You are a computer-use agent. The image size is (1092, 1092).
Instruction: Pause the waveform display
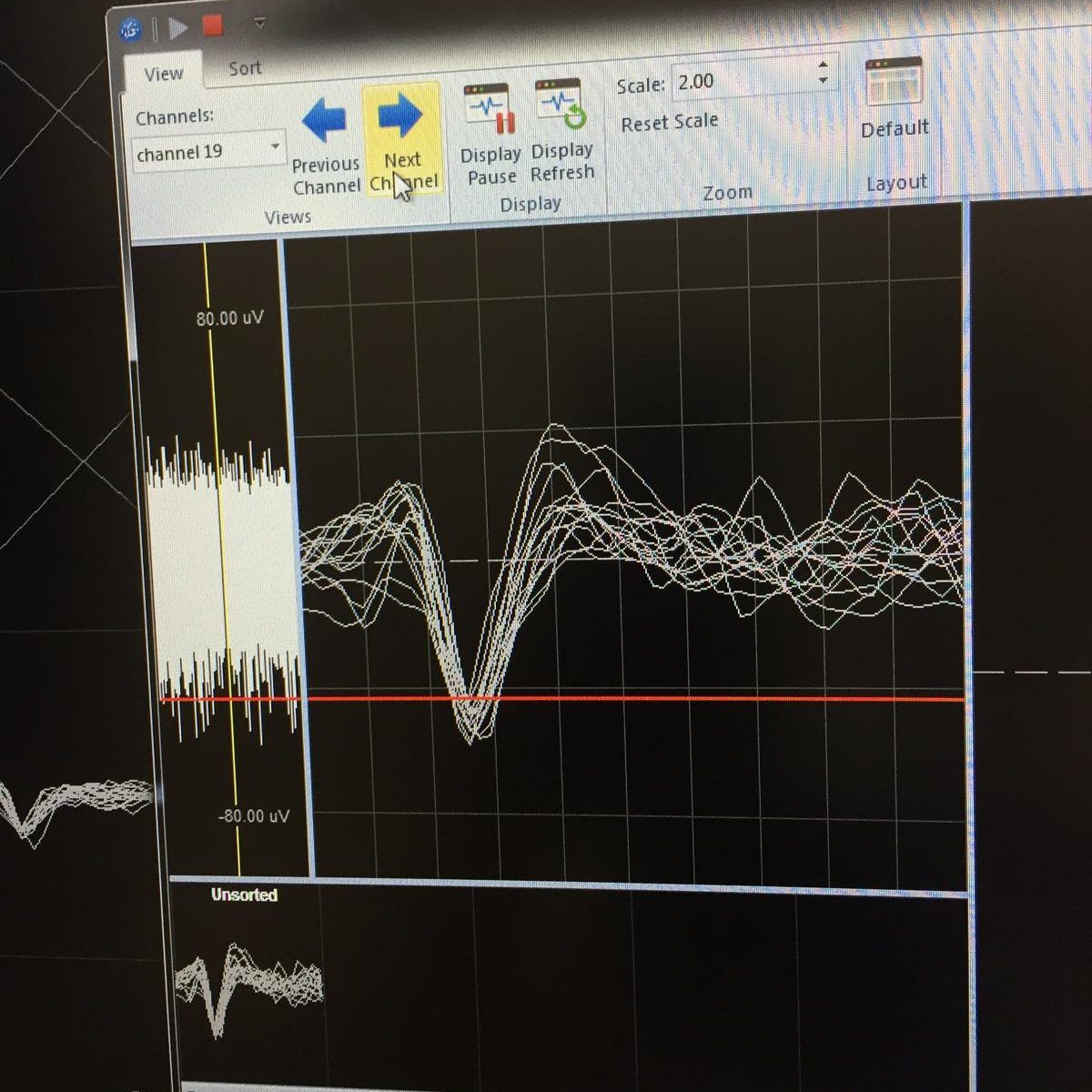point(490,136)
